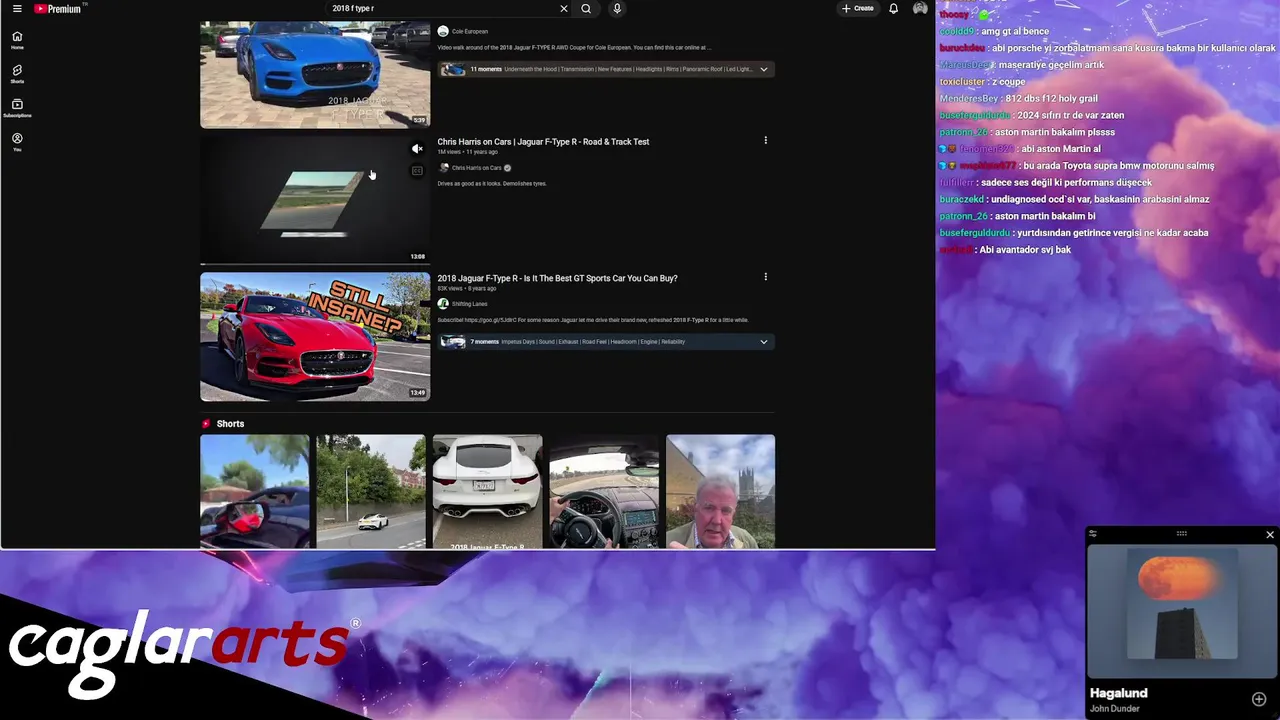Viewport: 1280px width, 720px height.
Task: Click the Hagalund album artwork
Action: click(1181, 605)
